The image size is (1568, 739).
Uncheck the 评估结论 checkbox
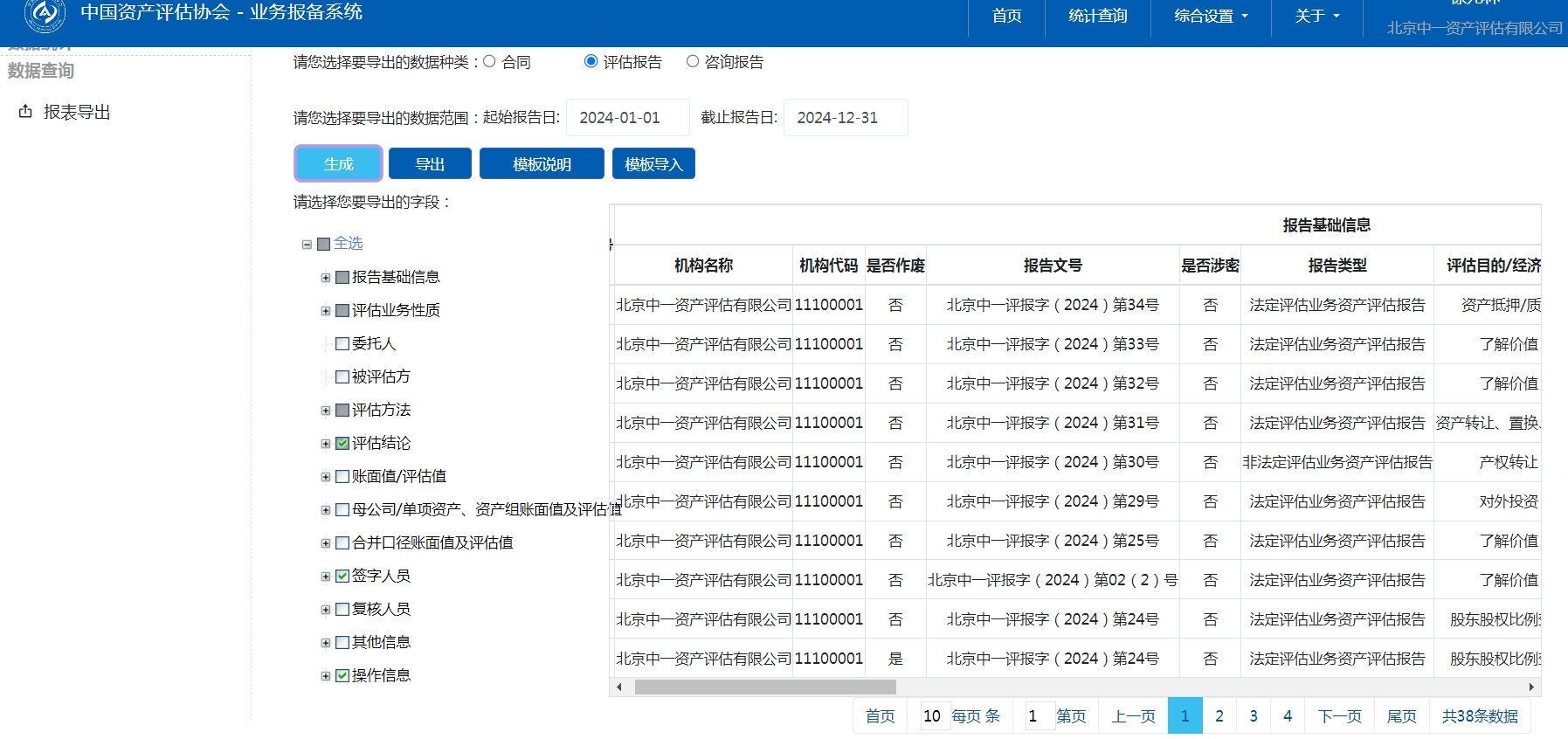click(x=342, y=444)
